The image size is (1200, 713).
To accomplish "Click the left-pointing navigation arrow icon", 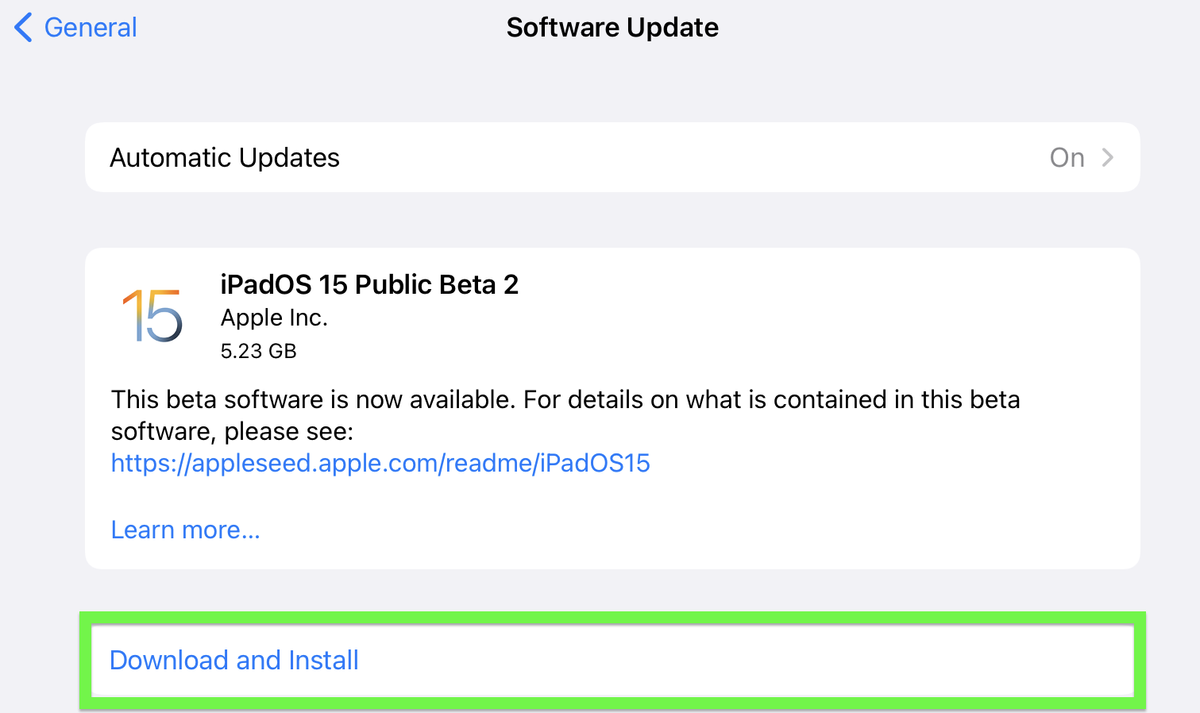I will [22, 27].
